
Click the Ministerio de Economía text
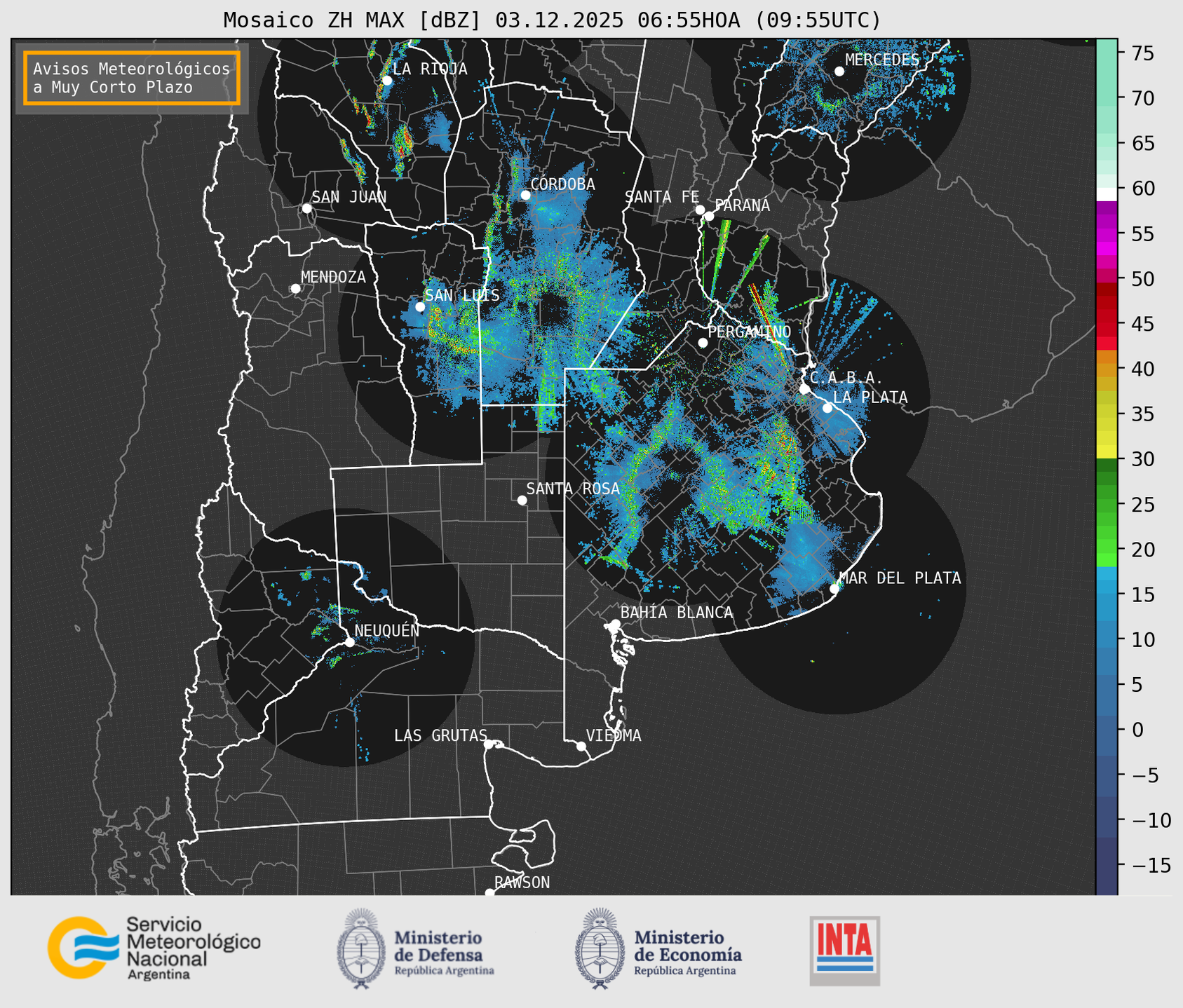(x=688, y=953)
